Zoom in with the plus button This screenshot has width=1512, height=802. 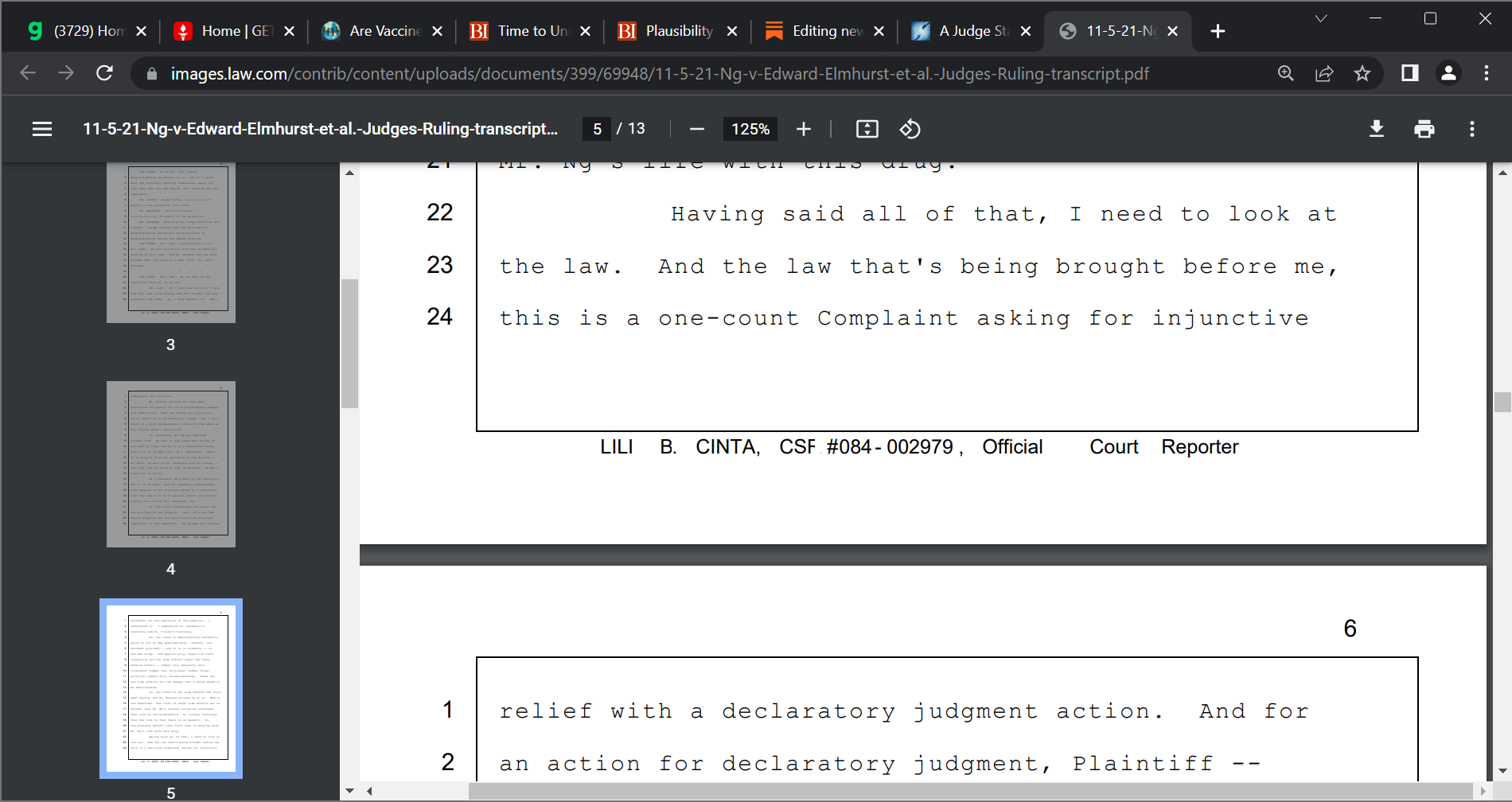coord(804,129)
